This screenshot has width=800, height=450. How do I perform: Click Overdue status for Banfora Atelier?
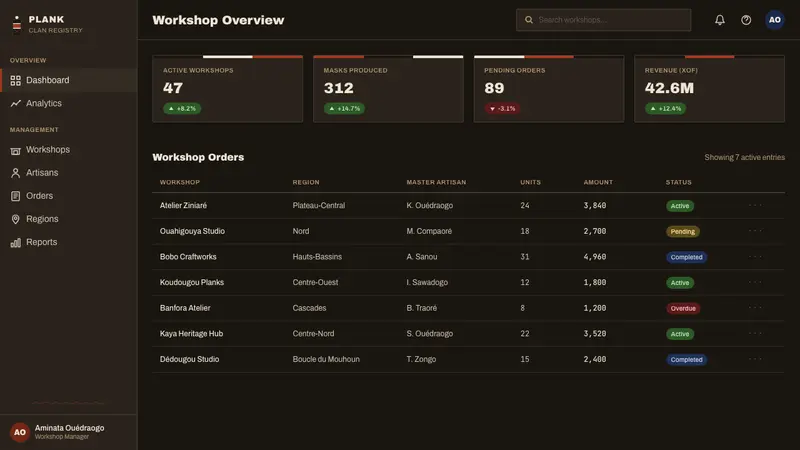pos(683,308)
